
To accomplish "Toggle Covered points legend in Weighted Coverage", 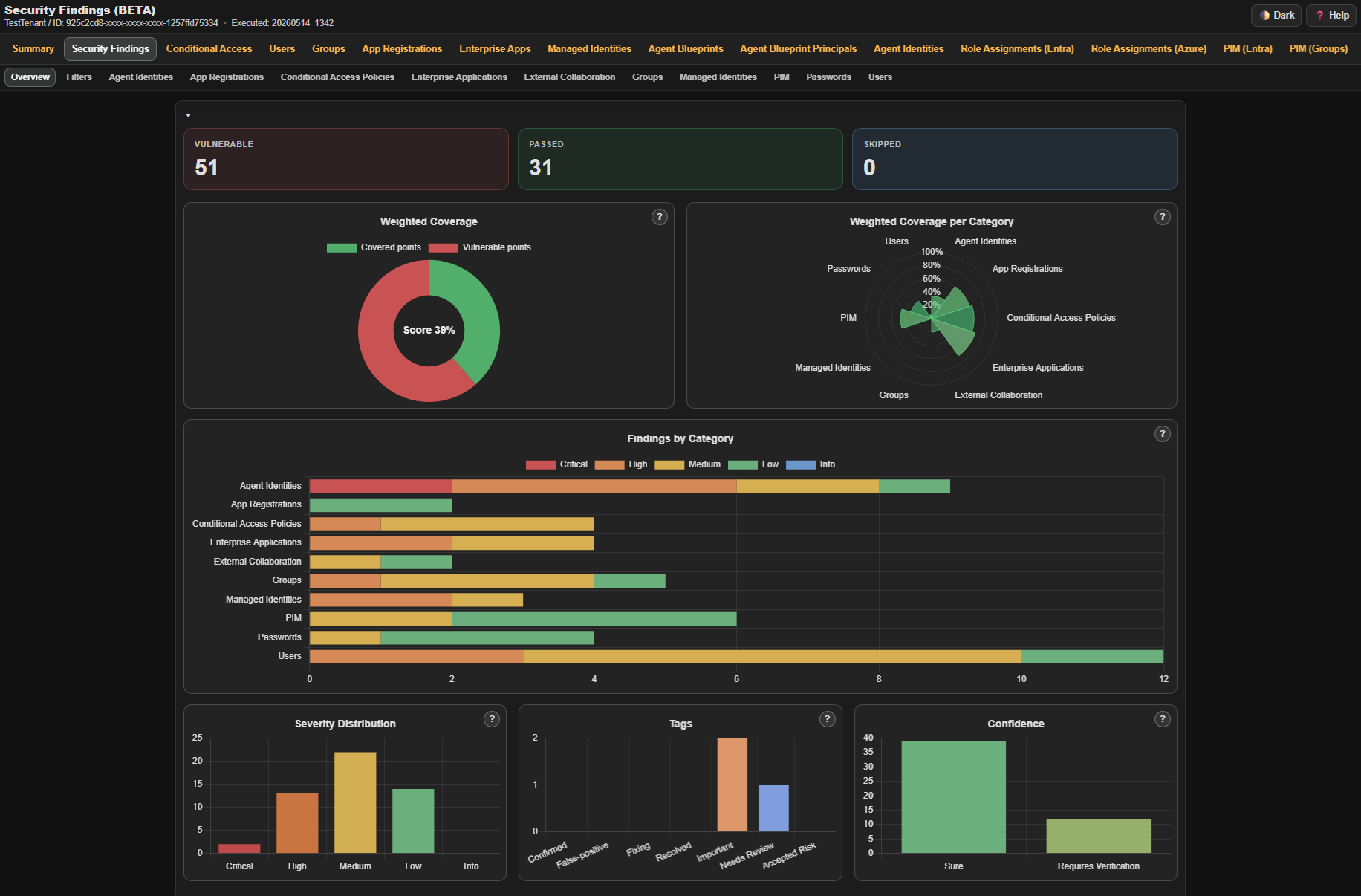I will click(x=374, y=247).
